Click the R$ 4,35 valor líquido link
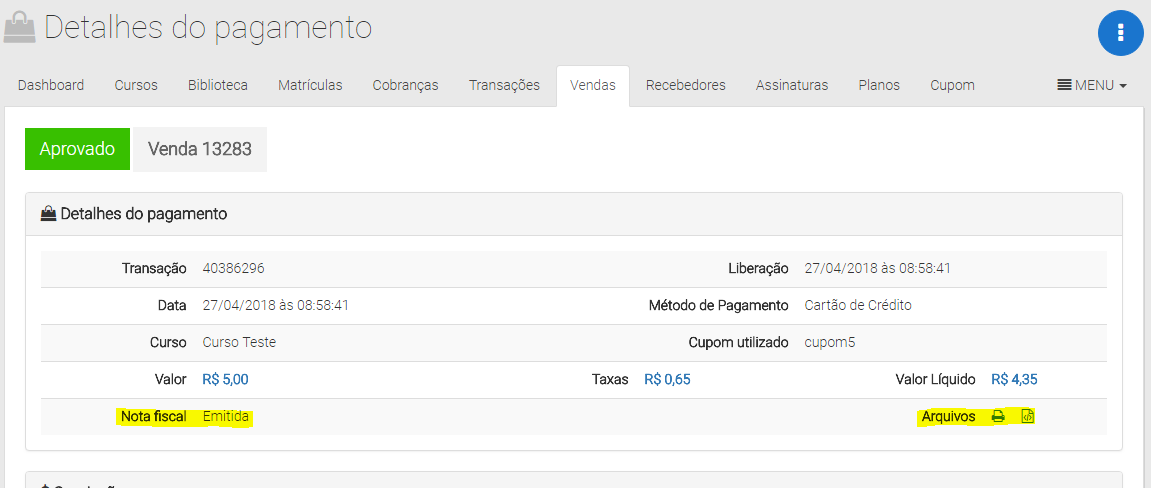This screenshot has width=1151, height=488. click(1014, 379)
